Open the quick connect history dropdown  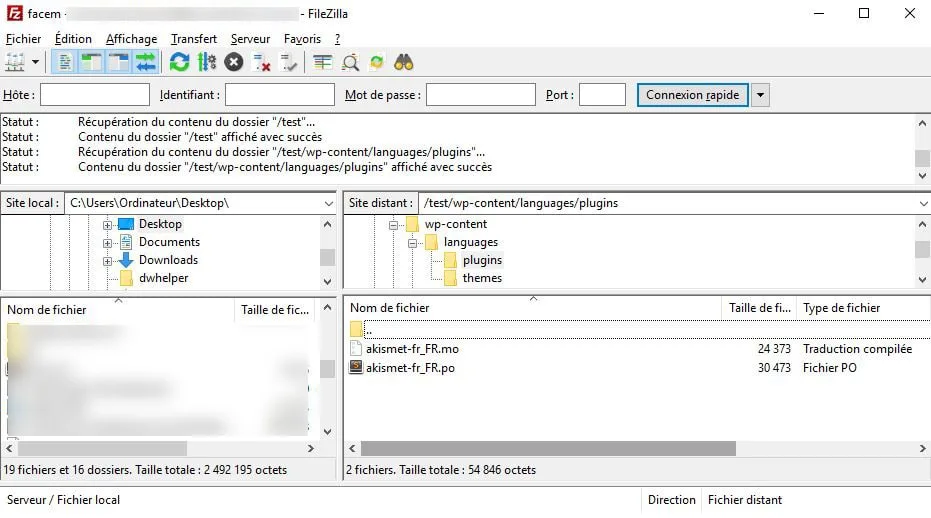[x=760, y=95]
